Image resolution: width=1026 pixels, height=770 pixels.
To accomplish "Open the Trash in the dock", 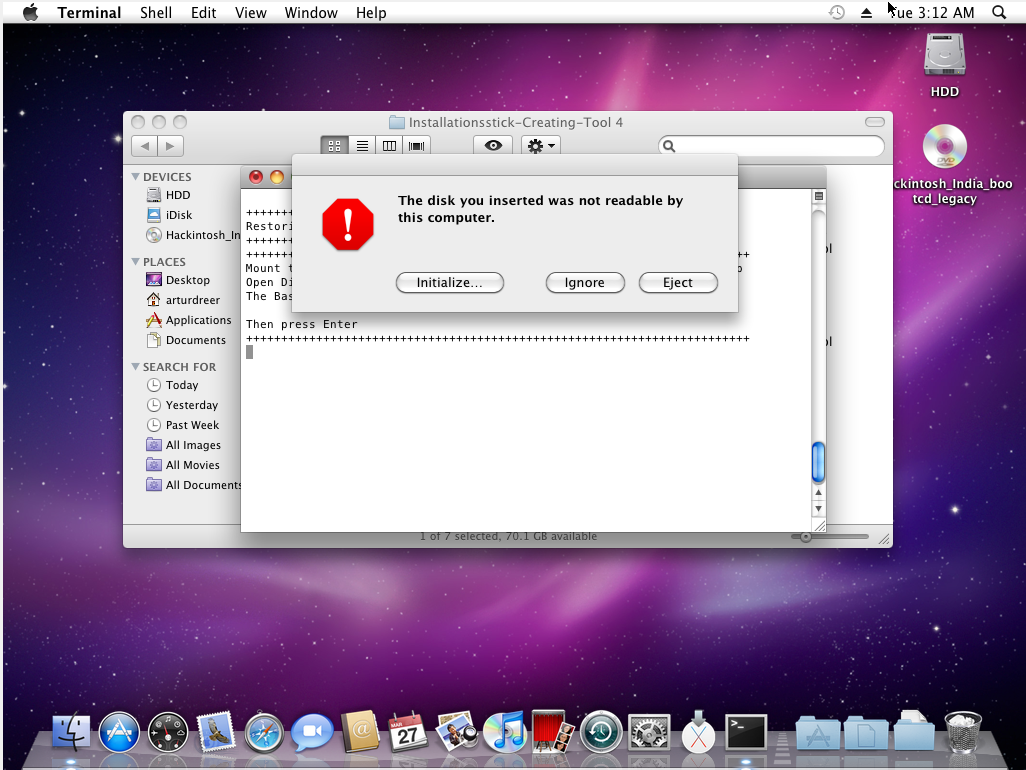I will (963, 733).
